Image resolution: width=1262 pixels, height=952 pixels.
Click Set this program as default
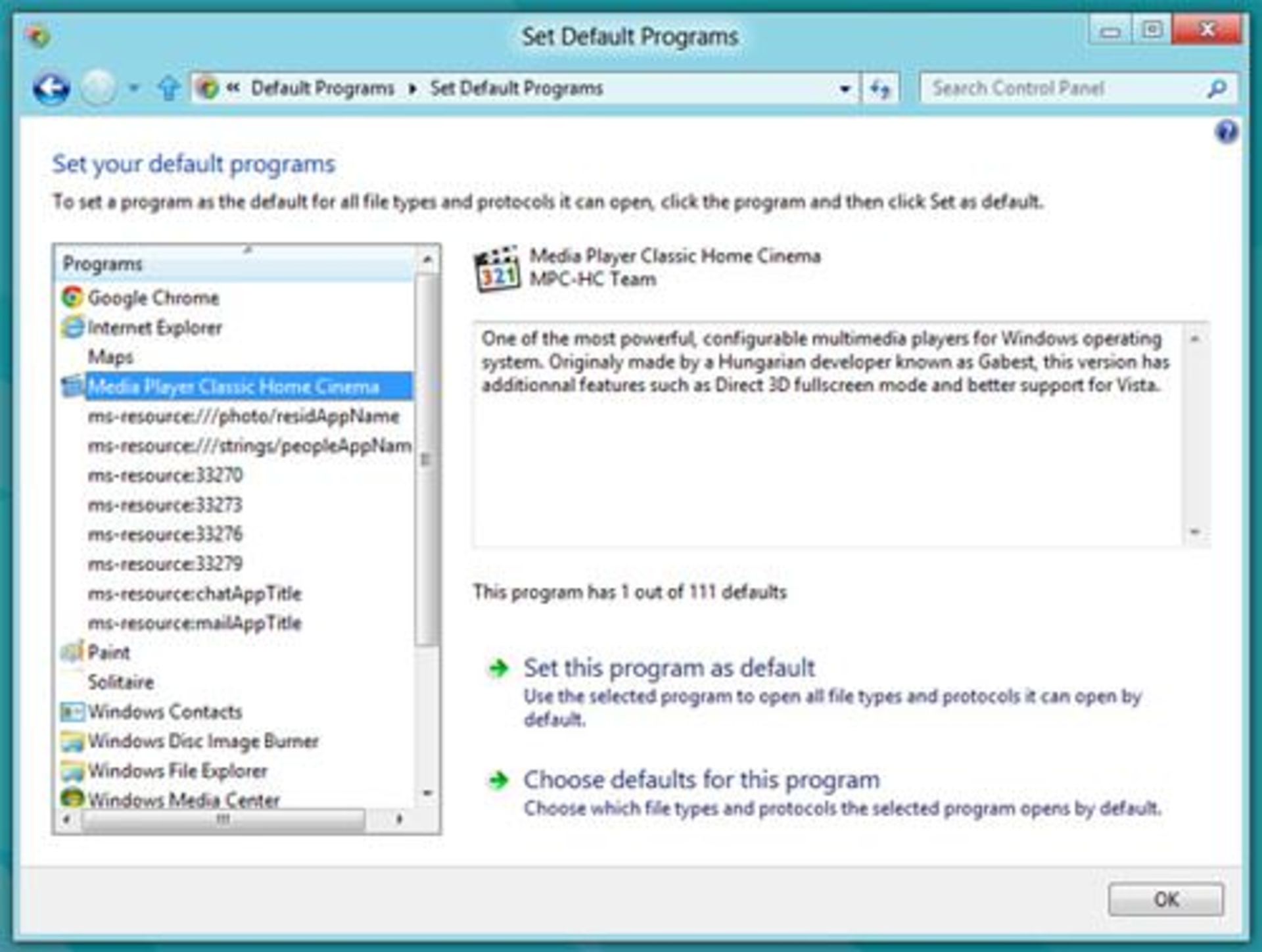(669, 668)
